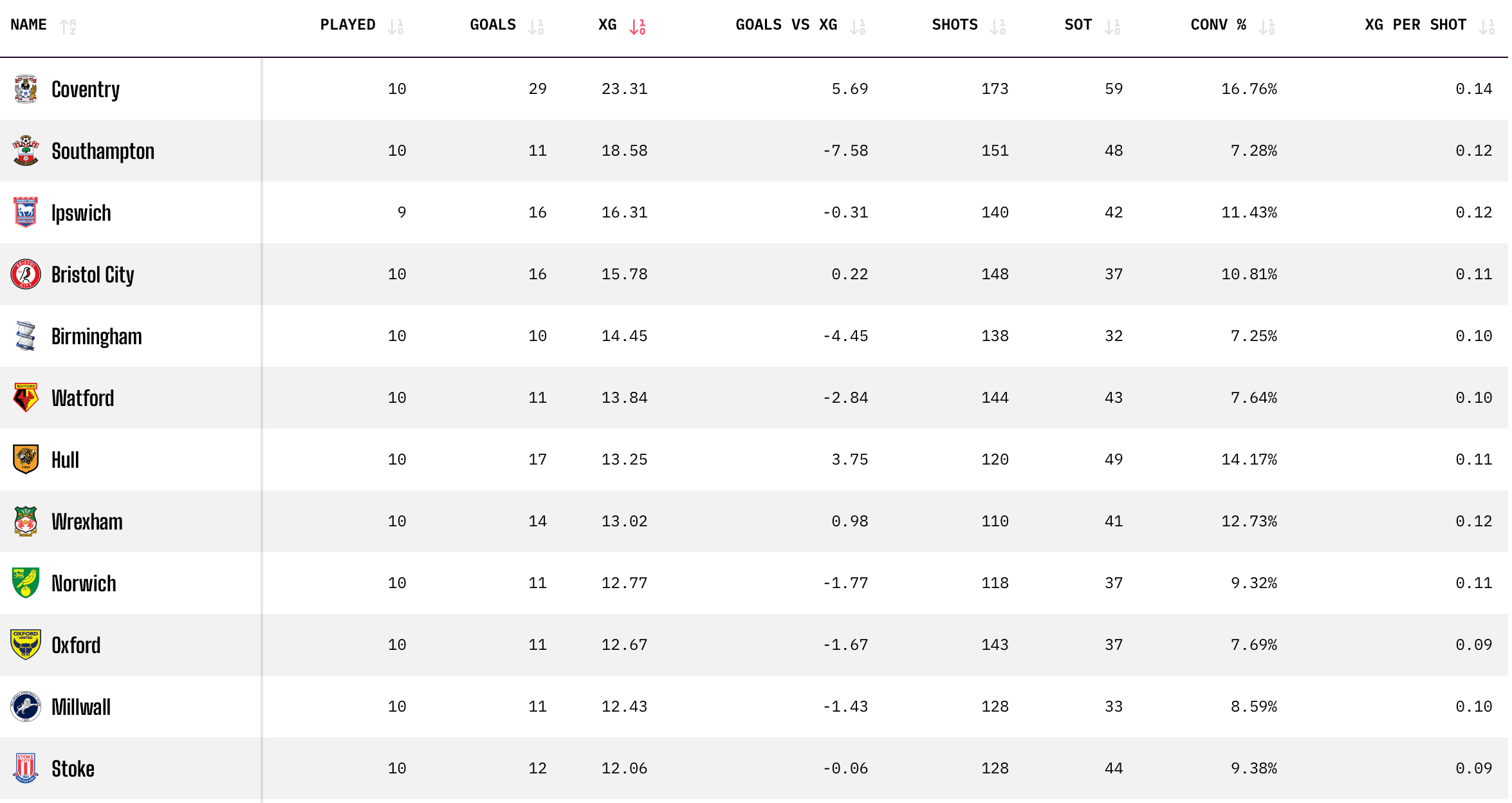Click the Millwall lion badge
This screenshot has width=1512, height=803.
(26, 706)
